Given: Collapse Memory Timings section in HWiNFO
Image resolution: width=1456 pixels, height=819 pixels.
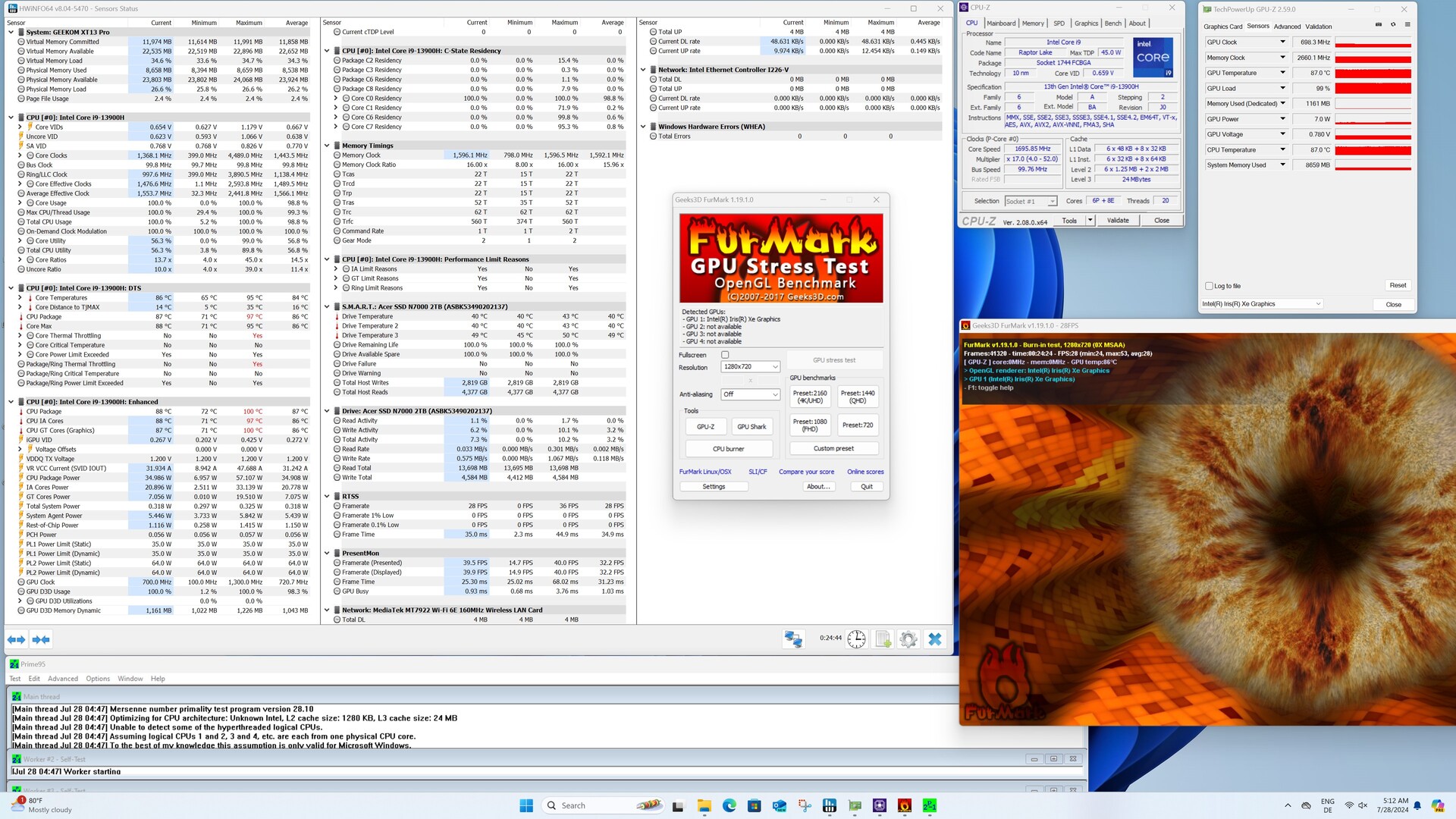Looking at the screenshot, I should [327, 146].
